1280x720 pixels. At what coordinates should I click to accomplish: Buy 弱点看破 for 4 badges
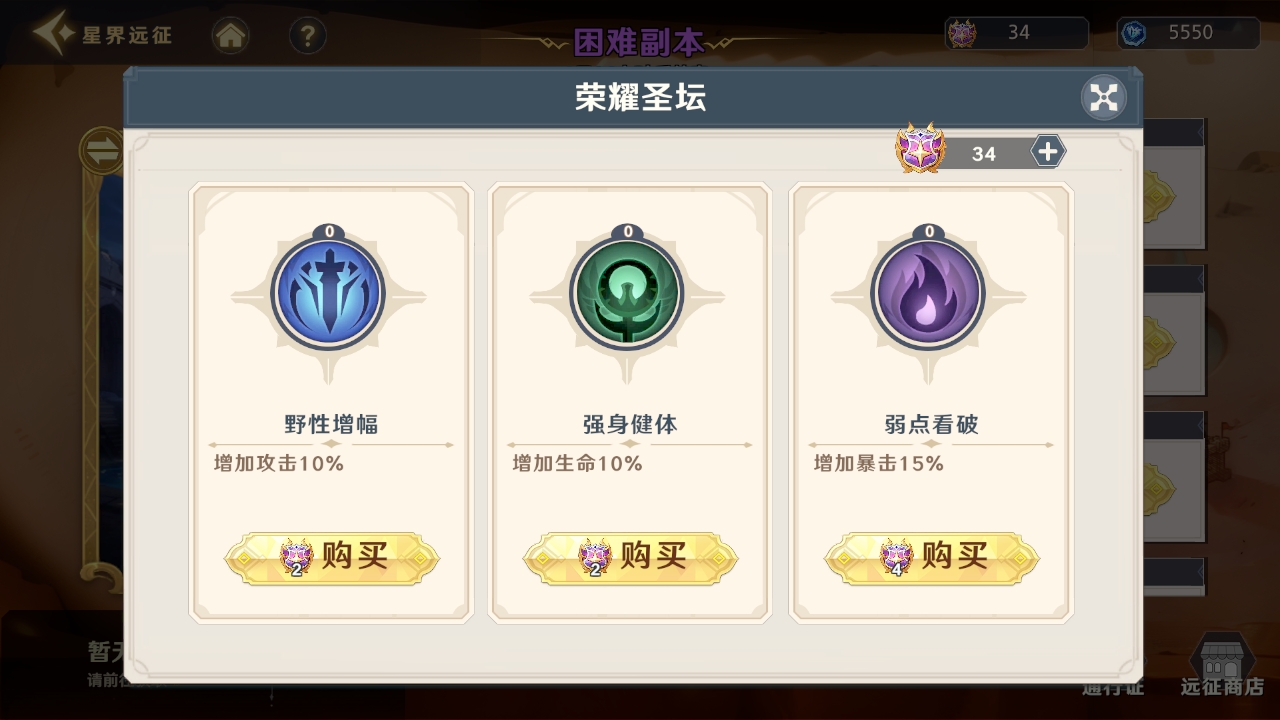(931, 557)
